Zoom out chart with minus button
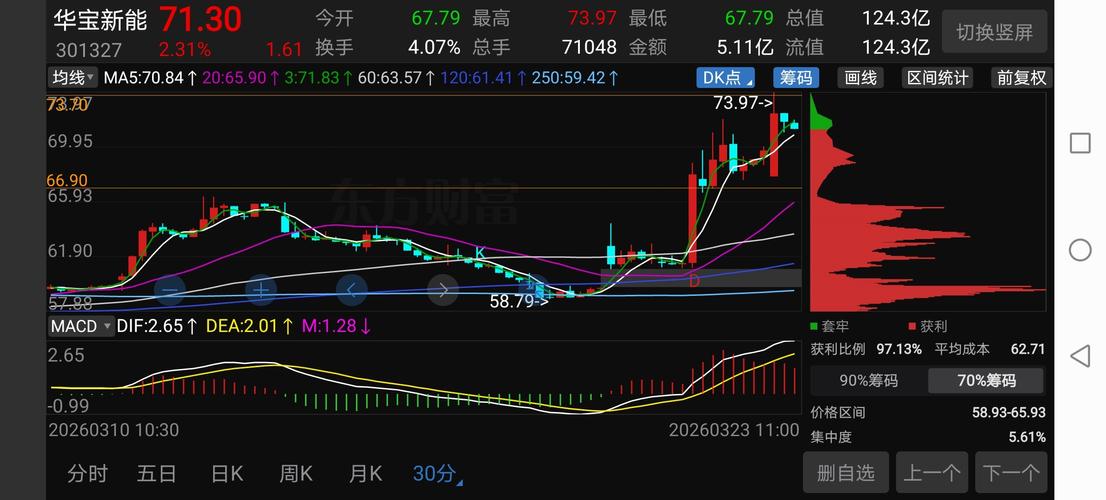This screenshot has width=1106, height=500. pos(169,290)
